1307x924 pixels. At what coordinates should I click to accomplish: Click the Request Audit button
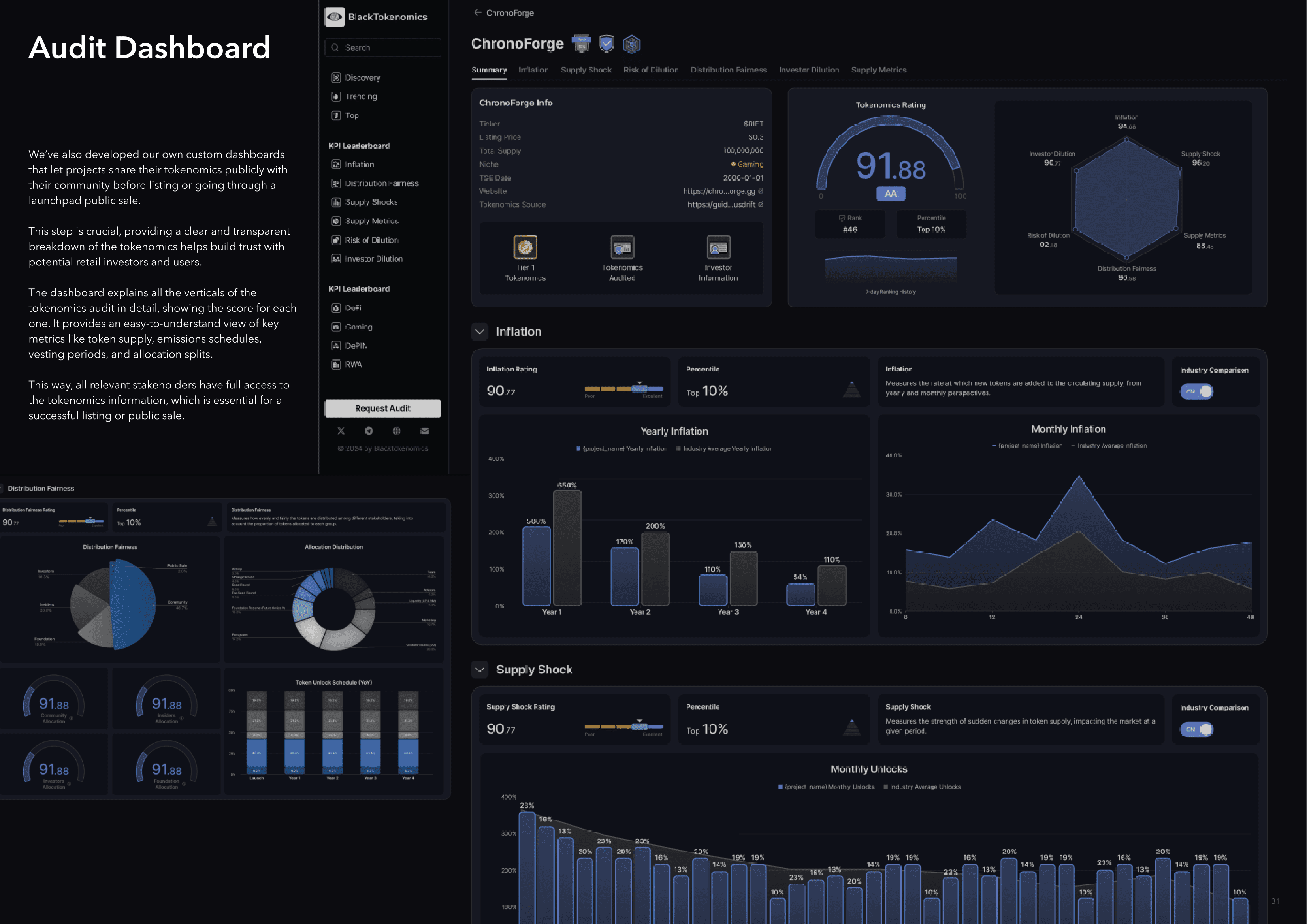382,408
